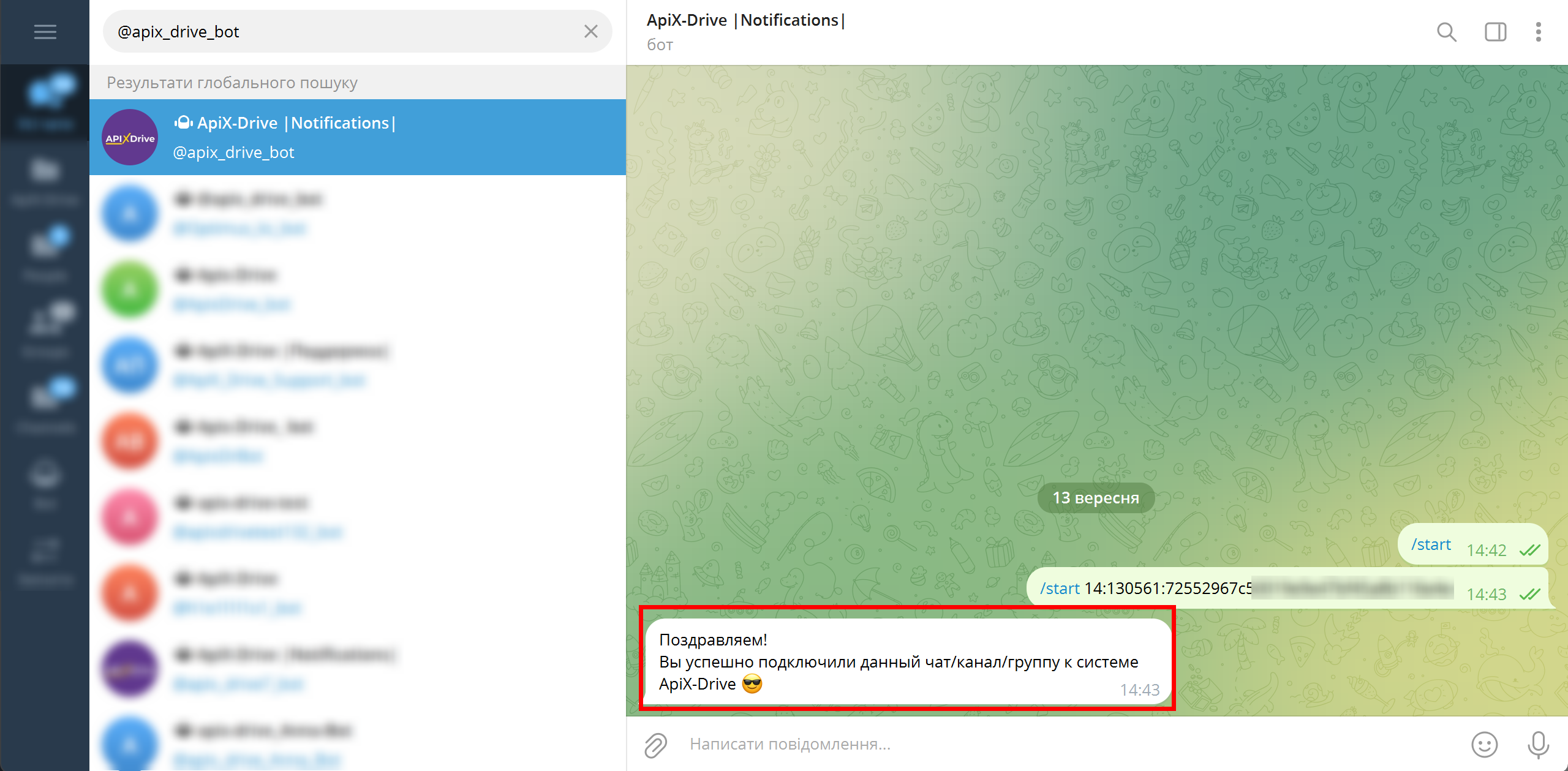This screenshot has width=1568, height=771.
Task: Open the three-dot chat options menu
Action: coord(1538,32)
